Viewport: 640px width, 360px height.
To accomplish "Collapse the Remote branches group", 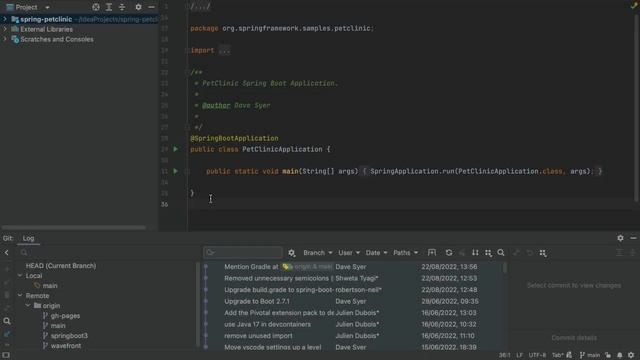I will click(20, 296).
